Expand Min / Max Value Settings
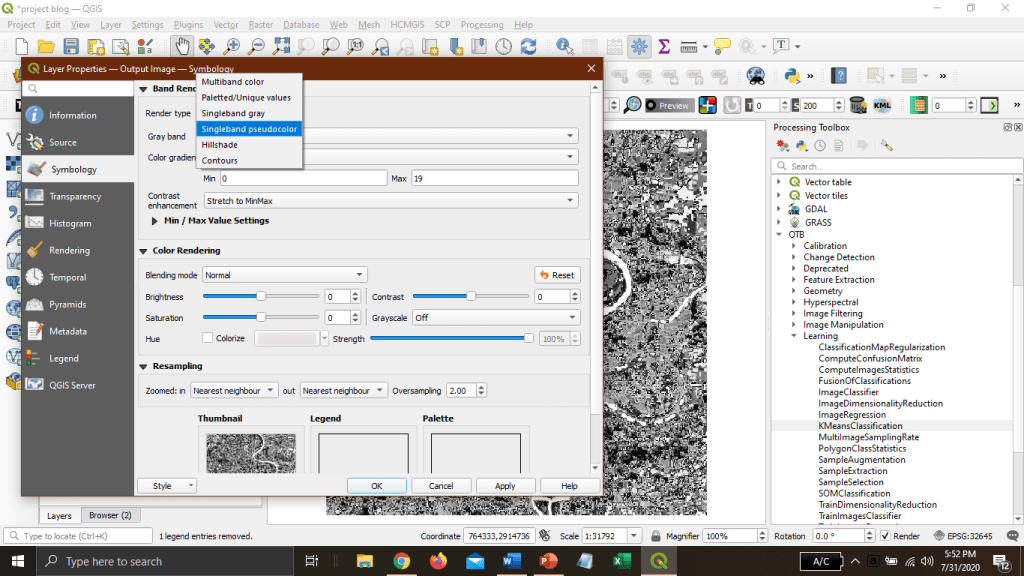The image size is (1024, 576). [x=155, y=220]
